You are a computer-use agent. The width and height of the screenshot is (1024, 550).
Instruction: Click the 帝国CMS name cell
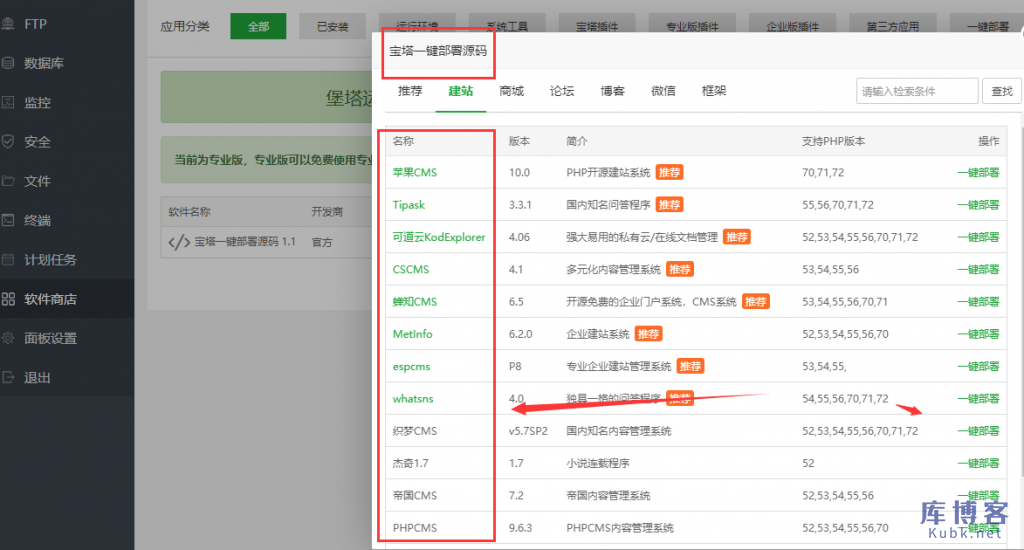(x=415, y=496)
